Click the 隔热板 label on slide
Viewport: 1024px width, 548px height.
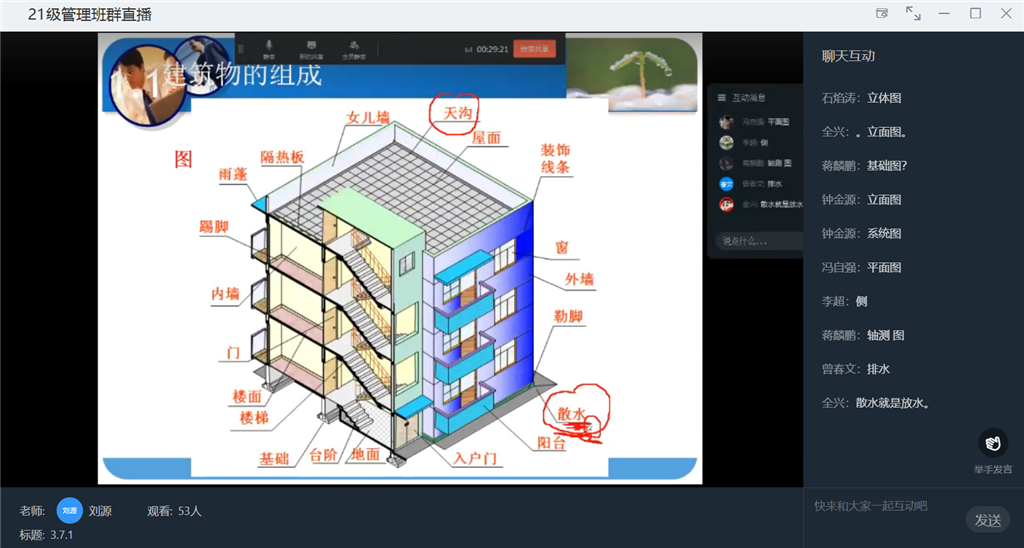282,157
